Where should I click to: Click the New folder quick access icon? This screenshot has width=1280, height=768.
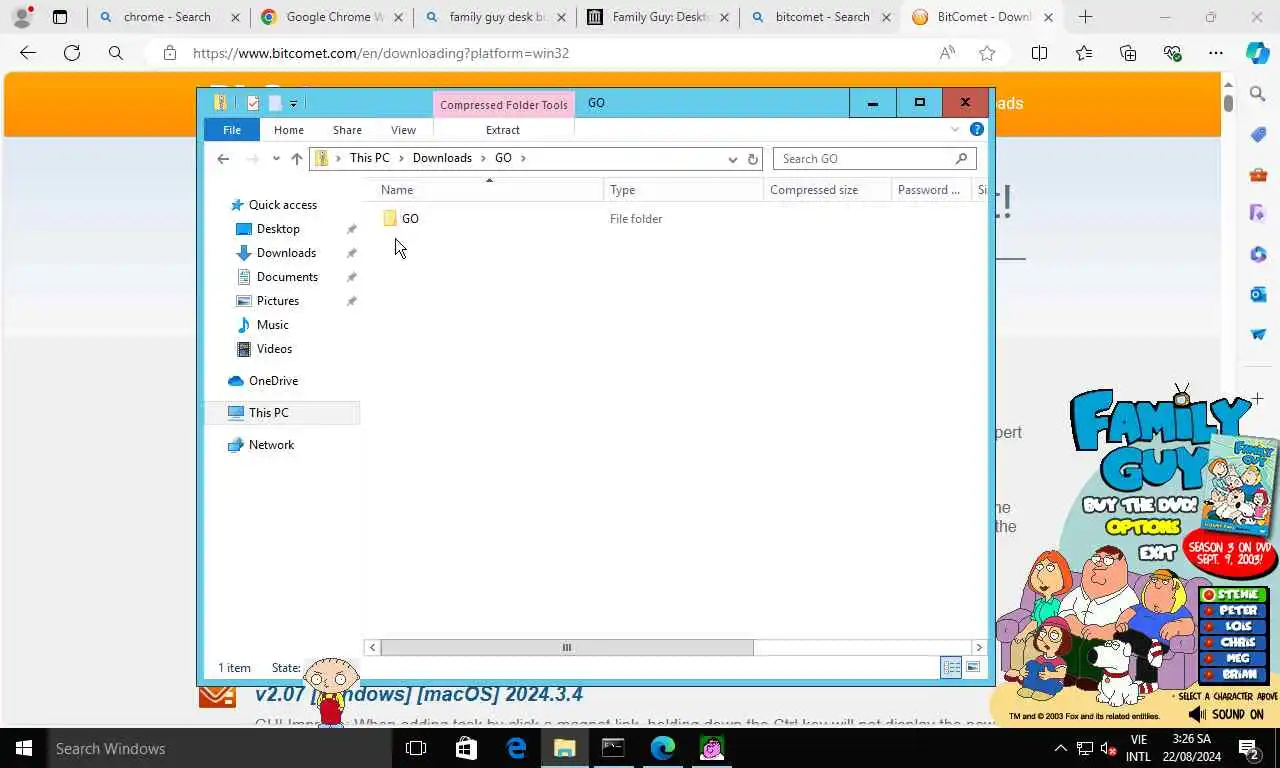coord(275,103)
